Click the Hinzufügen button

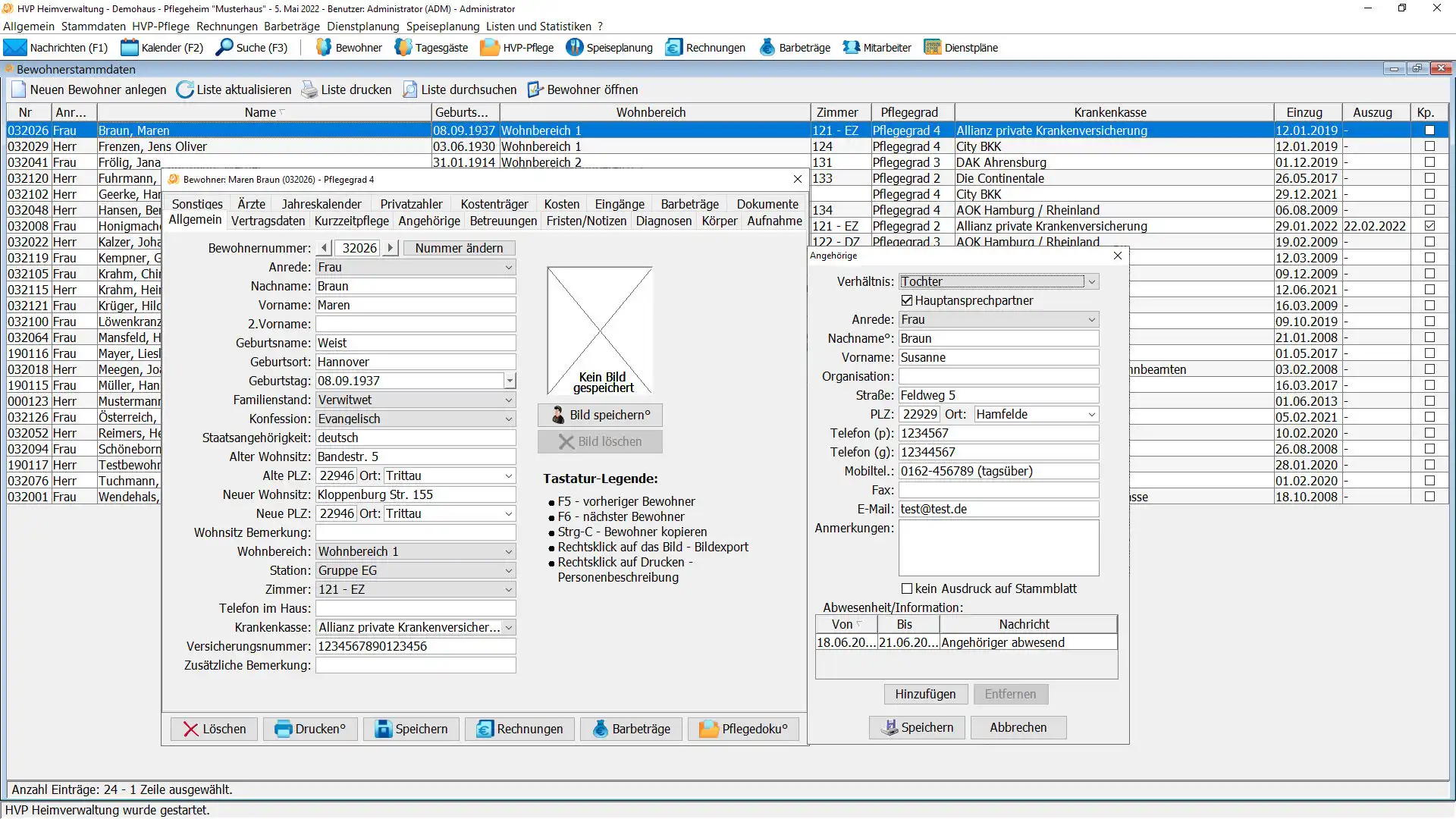pyautogui.click(x=925, y=695)
